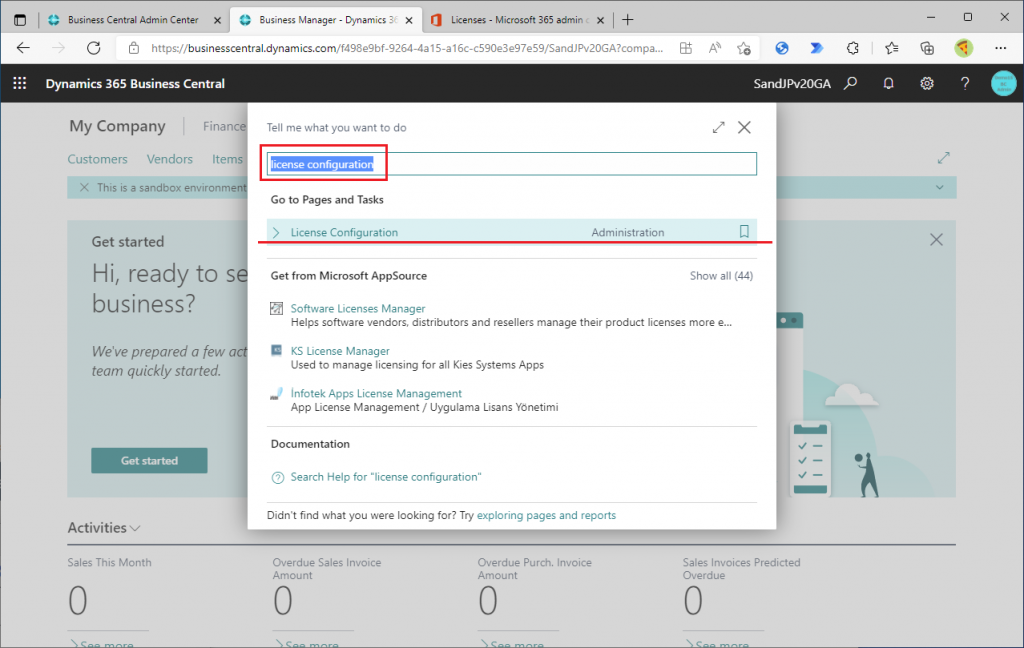The width and height of the screenshot is (1024, 648).
Task: Close the Business Central Admin Center tab
Action: (x=217, y=20)
